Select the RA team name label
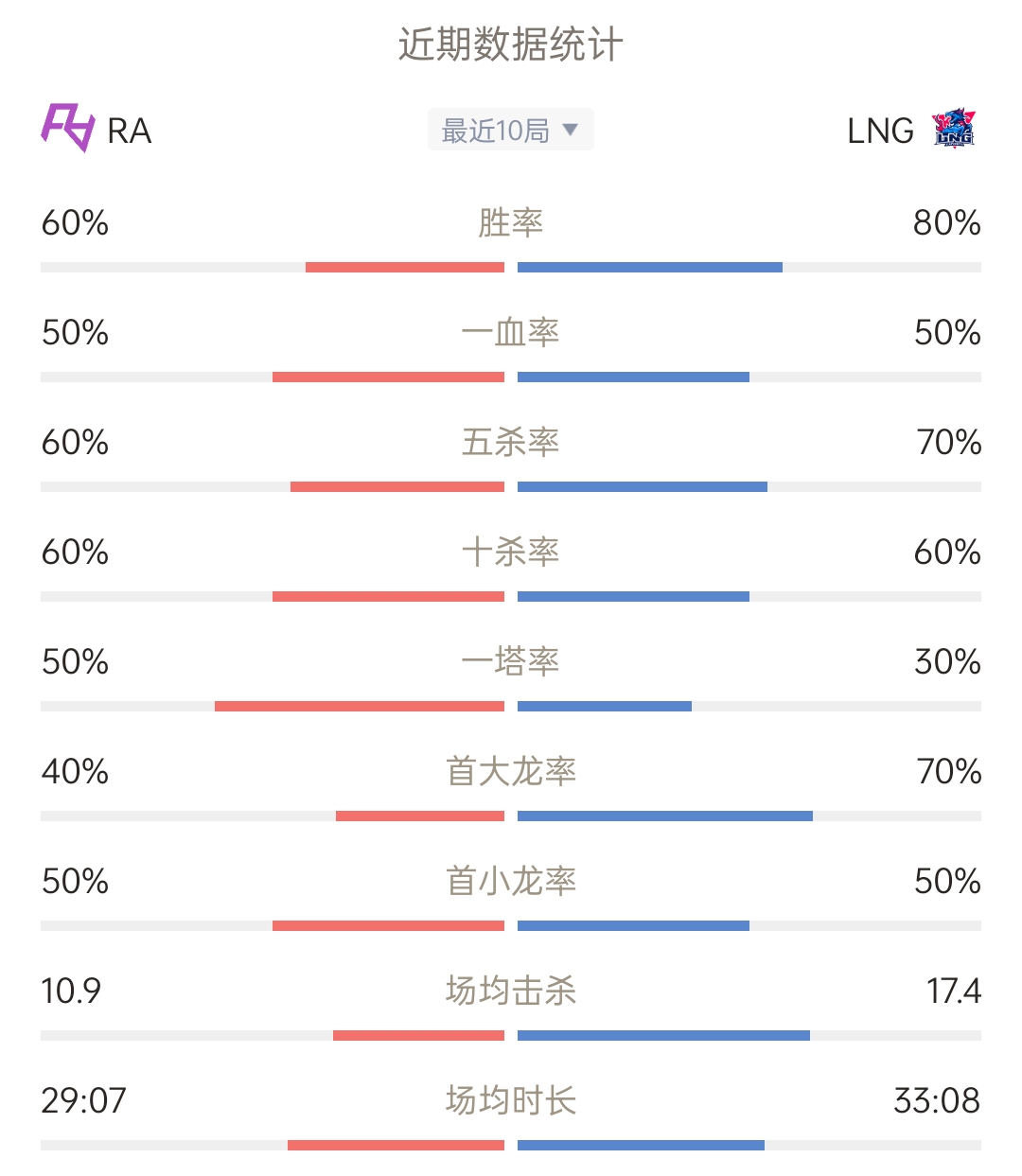 coord(130,132)
